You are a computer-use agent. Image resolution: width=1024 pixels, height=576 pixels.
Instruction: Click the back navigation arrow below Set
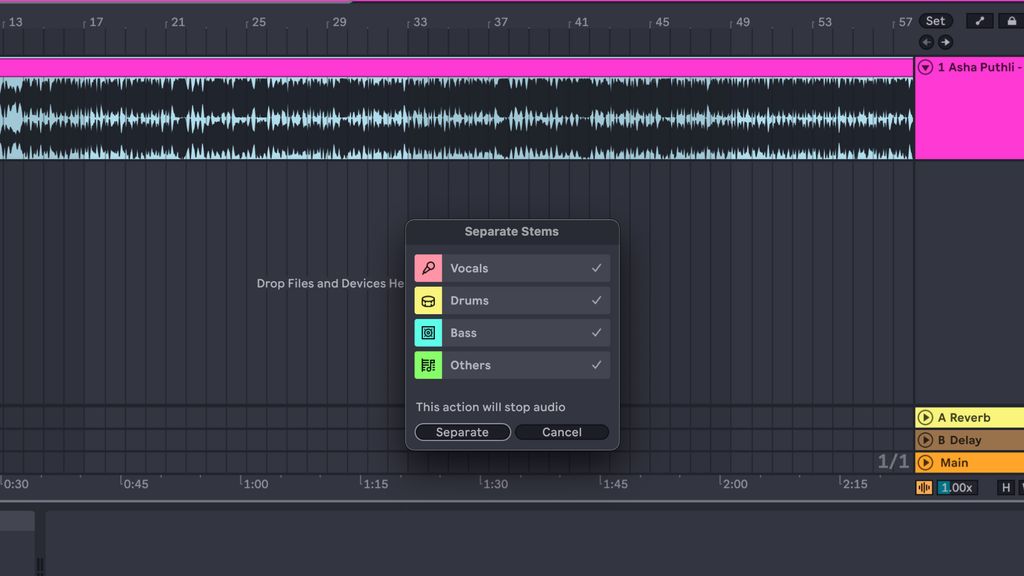click(926, 41)
